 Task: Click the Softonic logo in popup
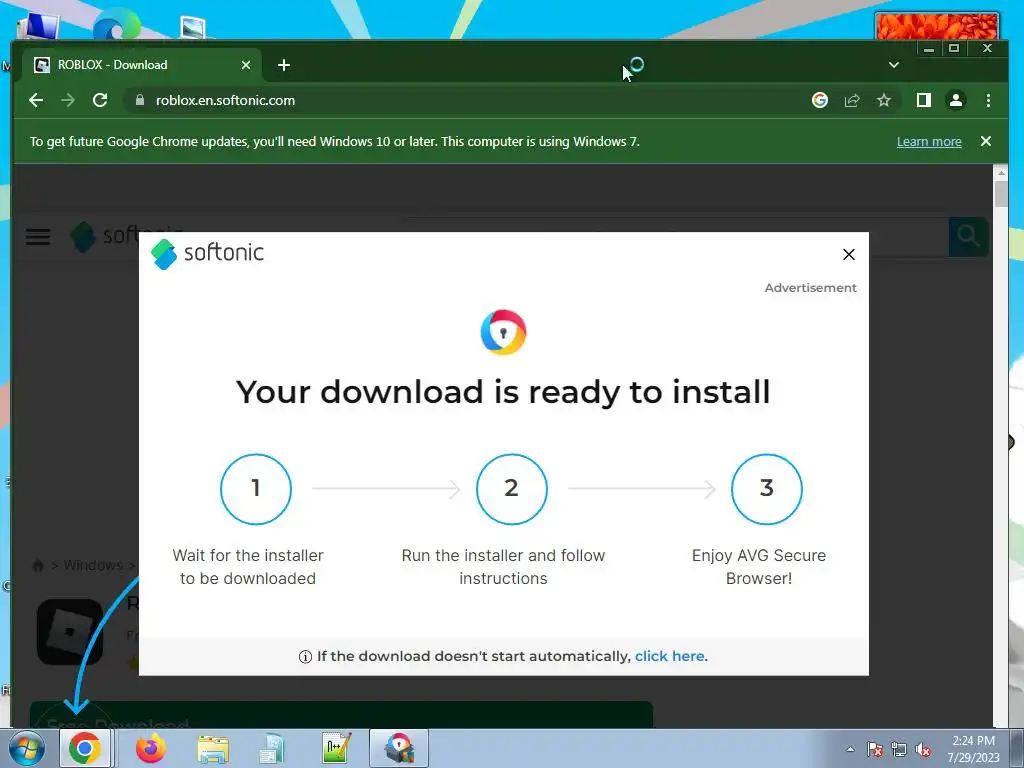[x=207, y=253]
